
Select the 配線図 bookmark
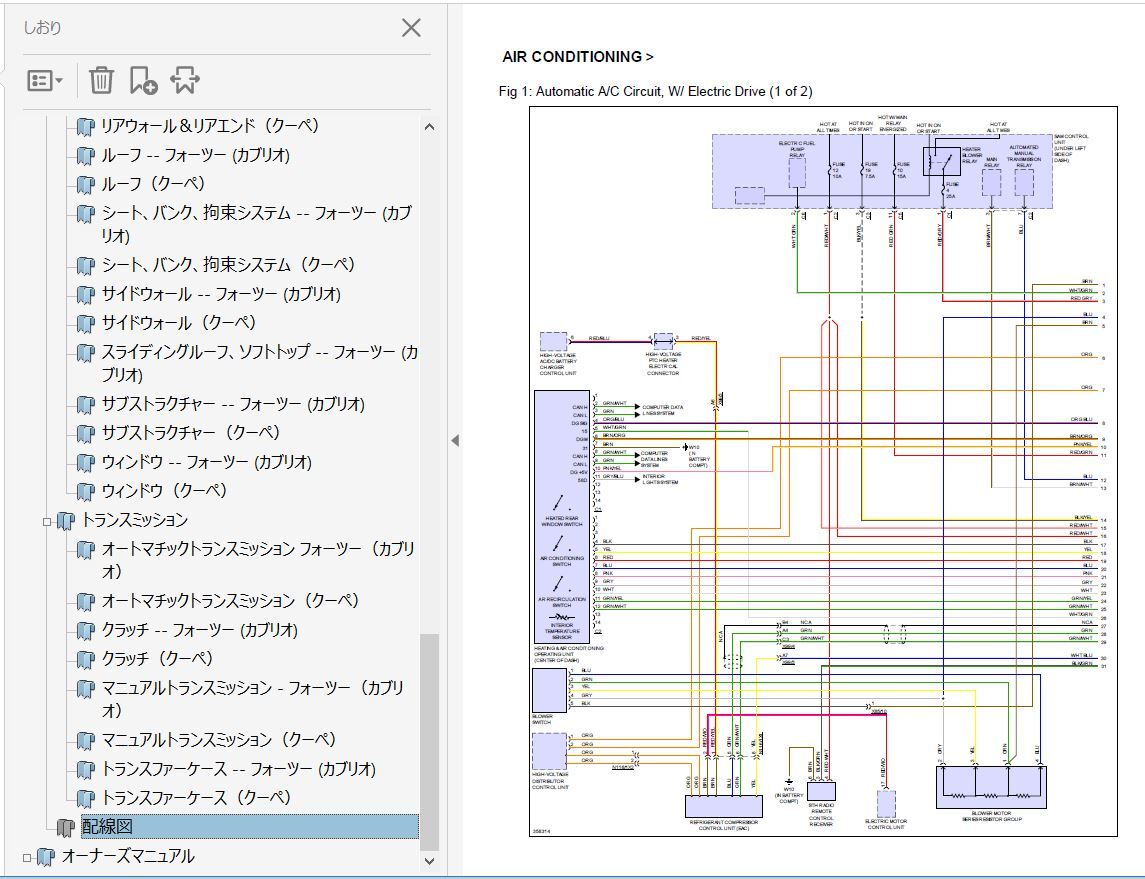point(107,827)
